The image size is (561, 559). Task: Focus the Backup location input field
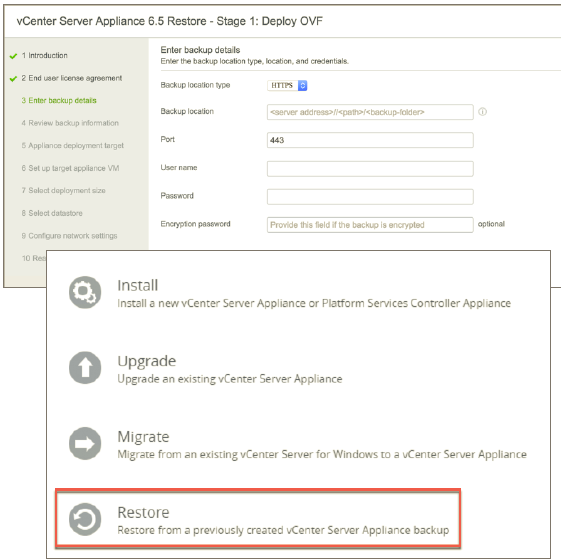pos(370,112)
